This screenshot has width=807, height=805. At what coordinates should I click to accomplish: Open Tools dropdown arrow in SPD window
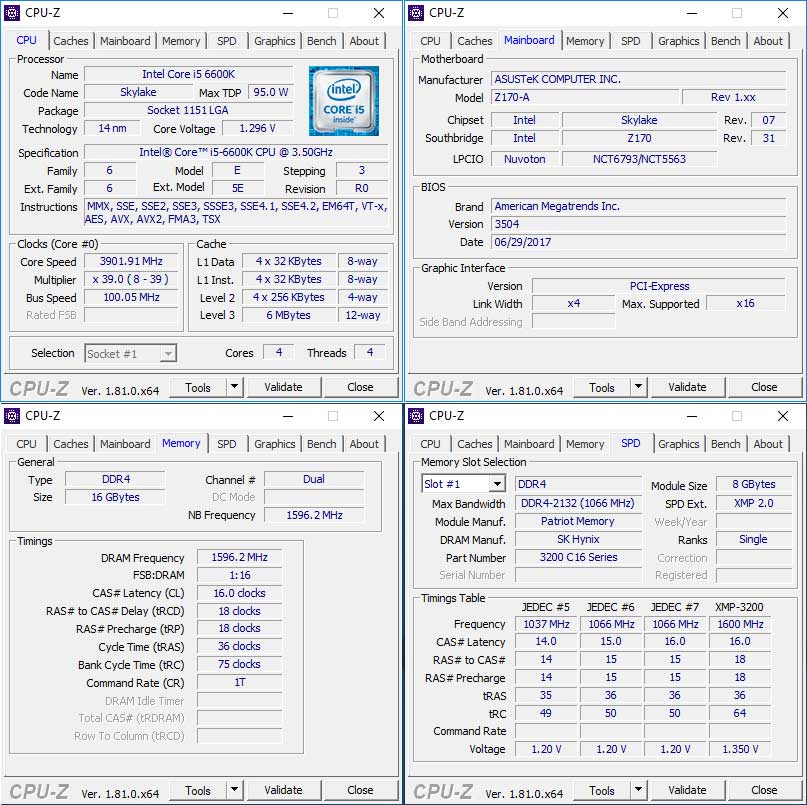coord(638,790)
